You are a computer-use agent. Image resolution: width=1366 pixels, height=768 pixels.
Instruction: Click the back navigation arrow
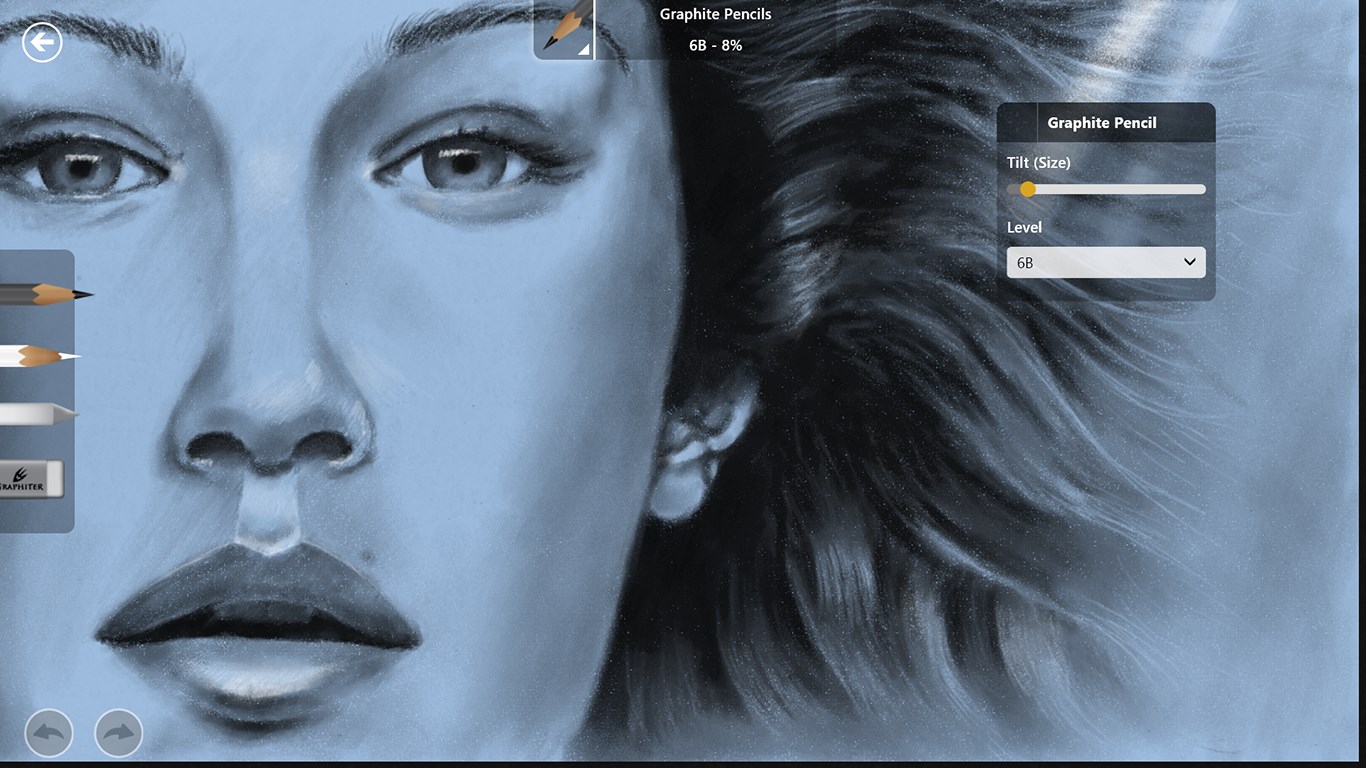coord(42,42)
